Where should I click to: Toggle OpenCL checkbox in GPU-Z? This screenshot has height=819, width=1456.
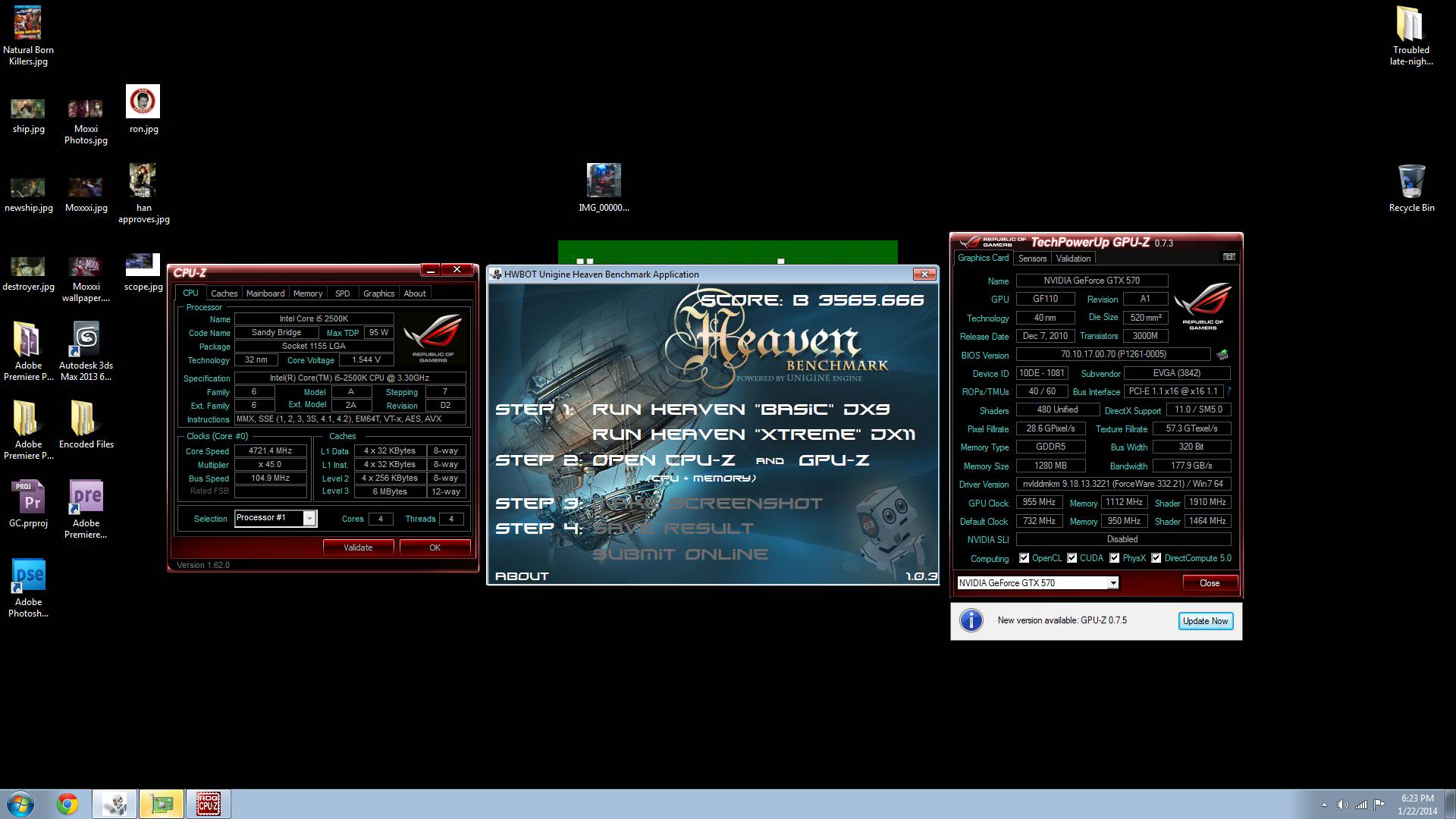[1024, 558]
